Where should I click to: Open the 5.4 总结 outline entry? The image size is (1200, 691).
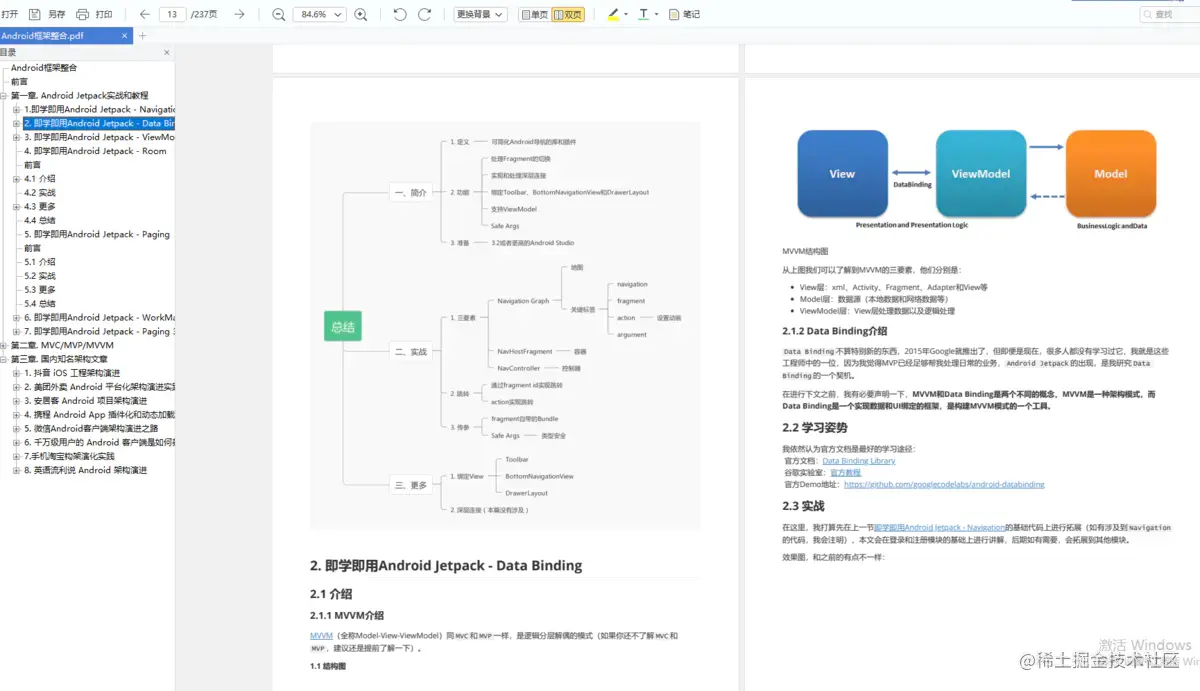[40, 303]
